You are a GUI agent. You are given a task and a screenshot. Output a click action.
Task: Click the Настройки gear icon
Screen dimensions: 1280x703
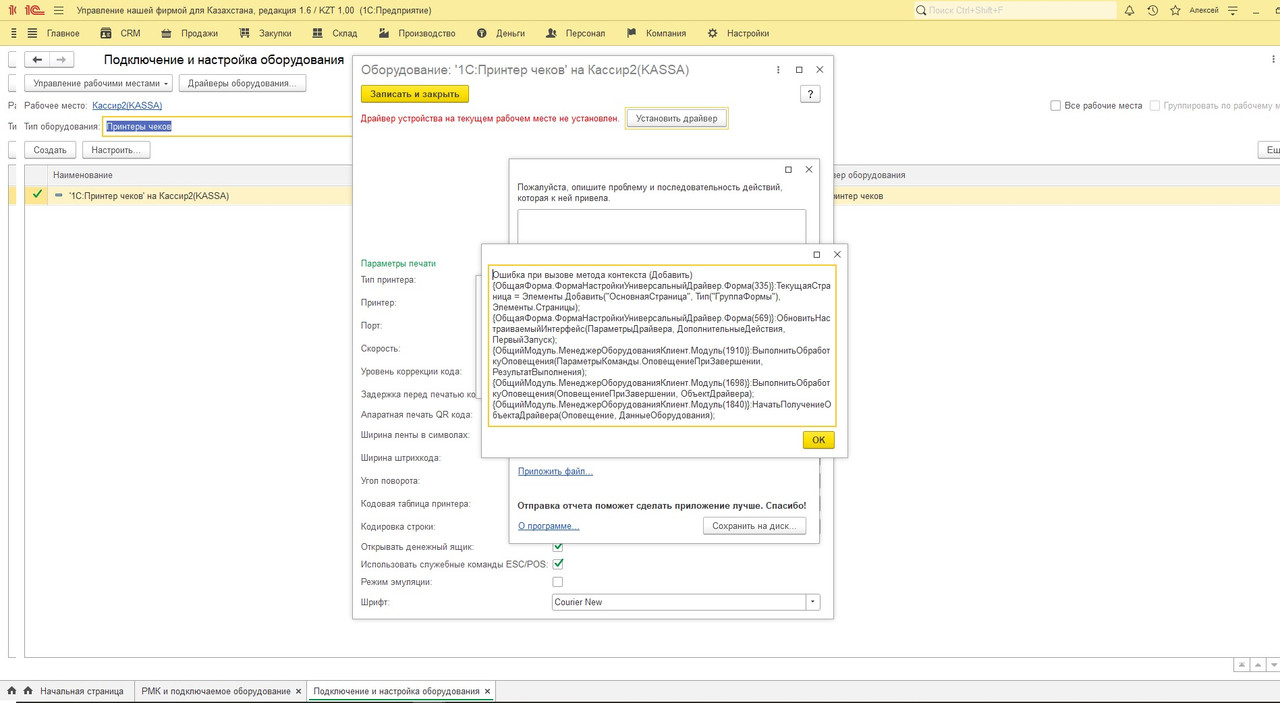pyautogui.click(x=713, y=33)
